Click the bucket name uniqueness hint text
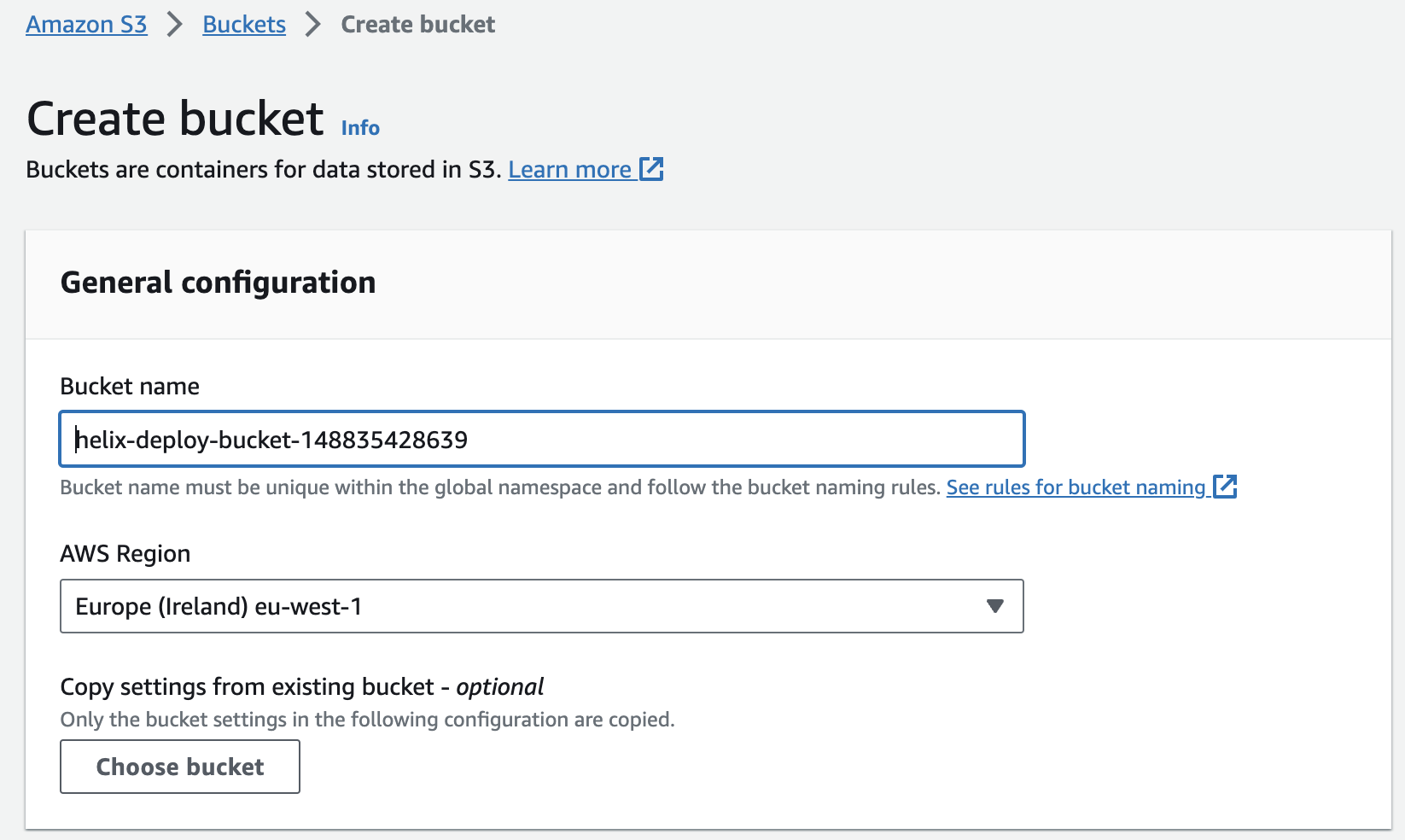The height and width of the screenshot is (840, 1405). [500, 487]
